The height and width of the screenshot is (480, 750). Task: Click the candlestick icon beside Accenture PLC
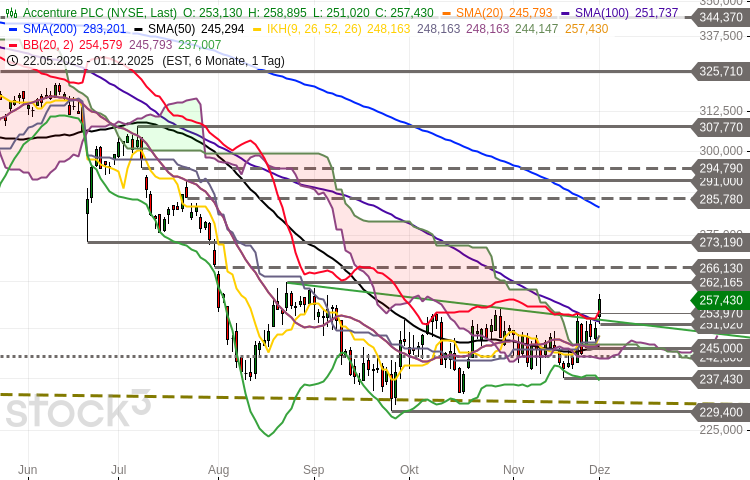(11, 13)
